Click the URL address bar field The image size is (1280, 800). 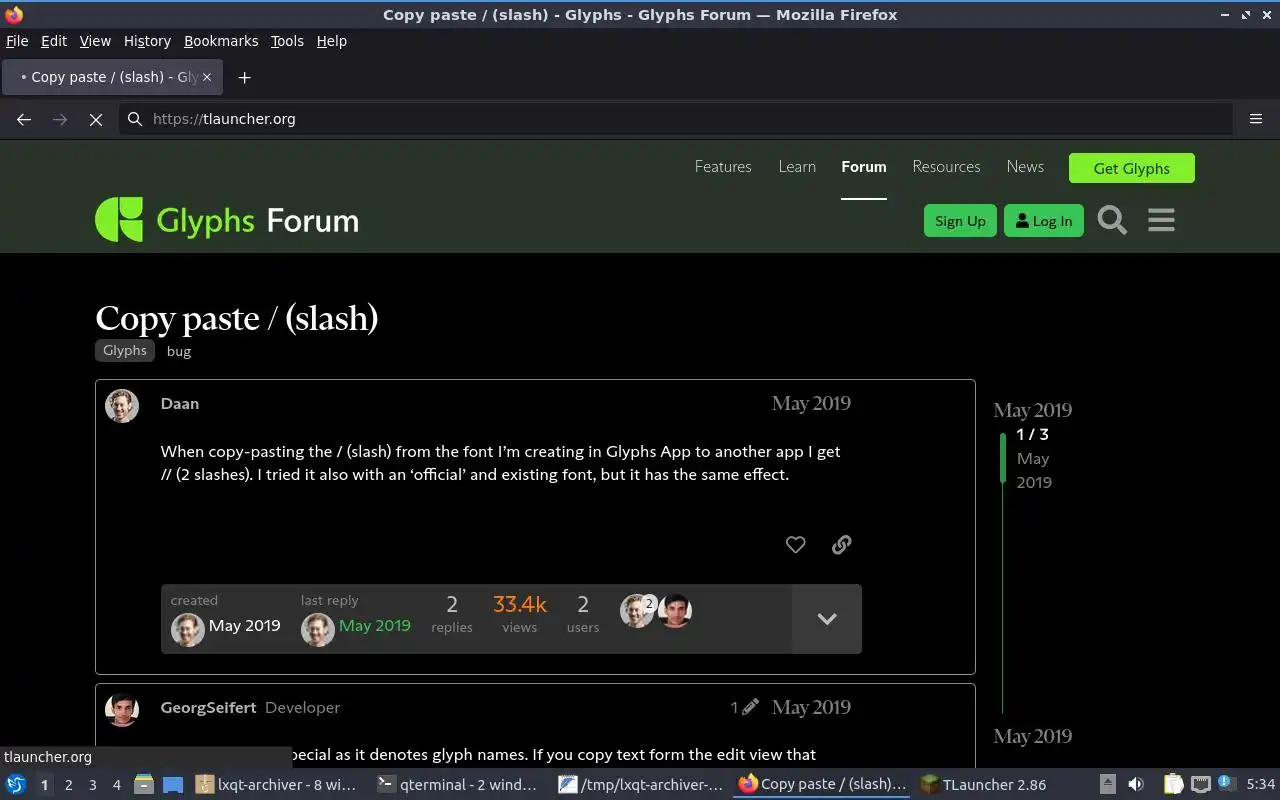(675, 119)
